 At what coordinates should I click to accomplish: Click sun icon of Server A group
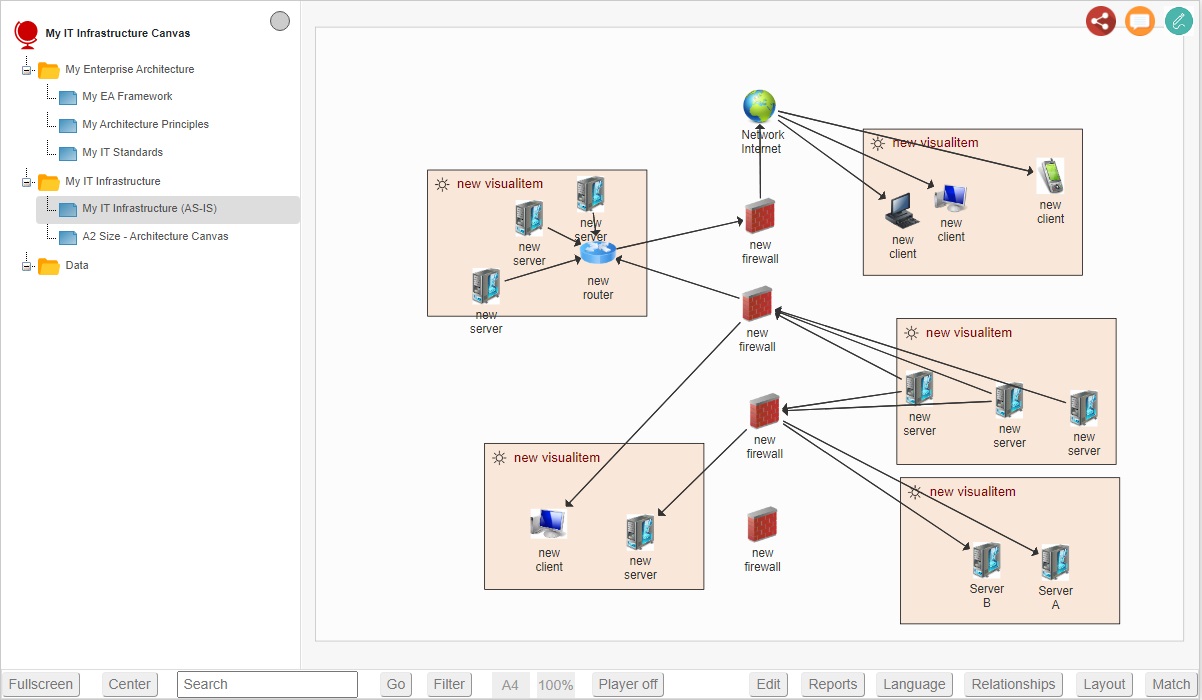[914, 492]
